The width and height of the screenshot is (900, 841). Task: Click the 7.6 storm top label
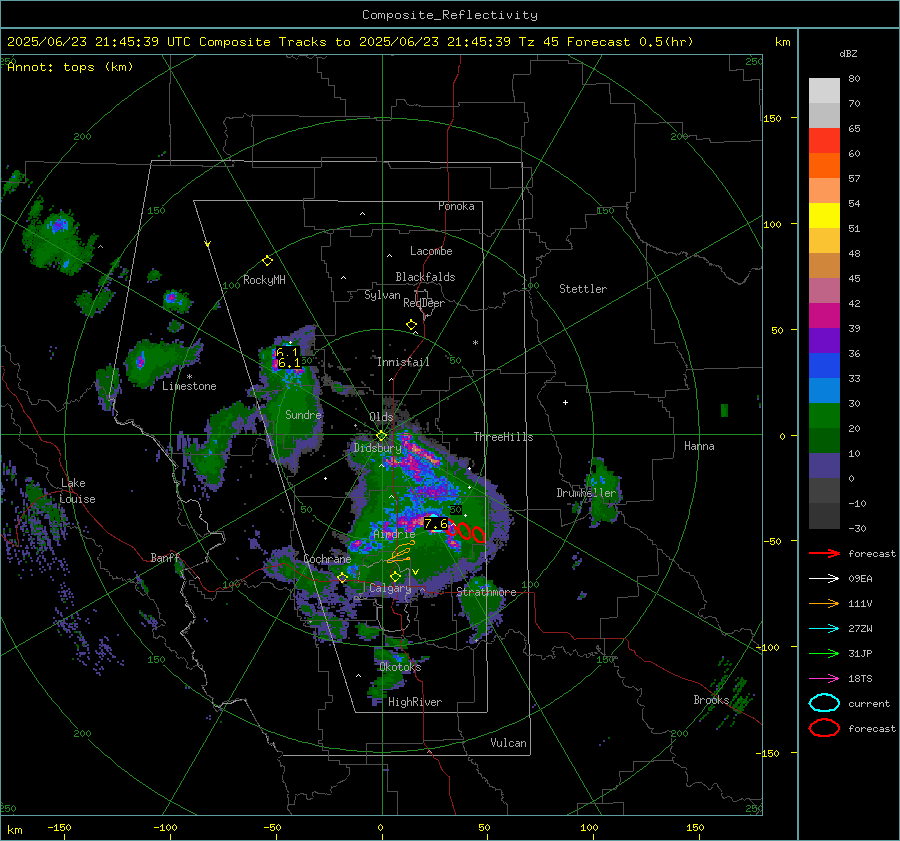click(436, 524)
